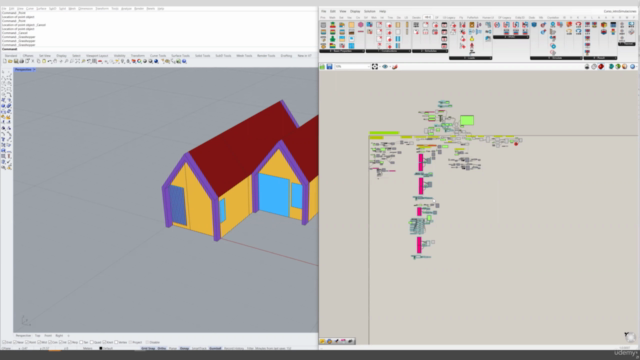The image size is (640, 360).
Task: Select the HB-E component tab in Grasshopper
Action: 428,18
